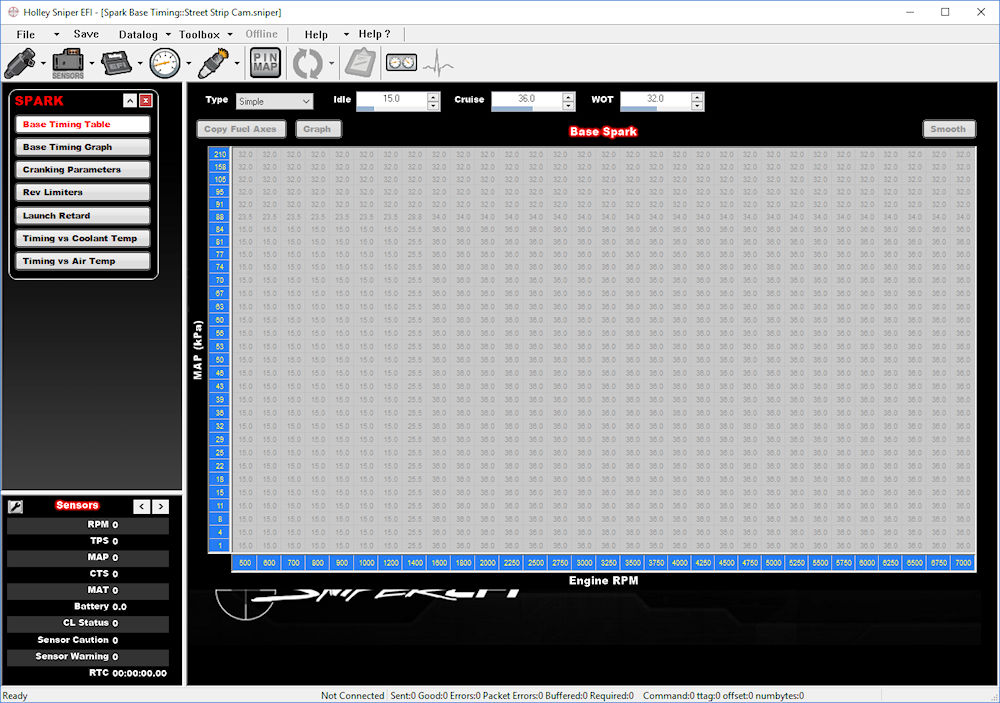Click the Battery sensor reading row
This screenshot has height=703, width=1000.
[x=88, y=607]
